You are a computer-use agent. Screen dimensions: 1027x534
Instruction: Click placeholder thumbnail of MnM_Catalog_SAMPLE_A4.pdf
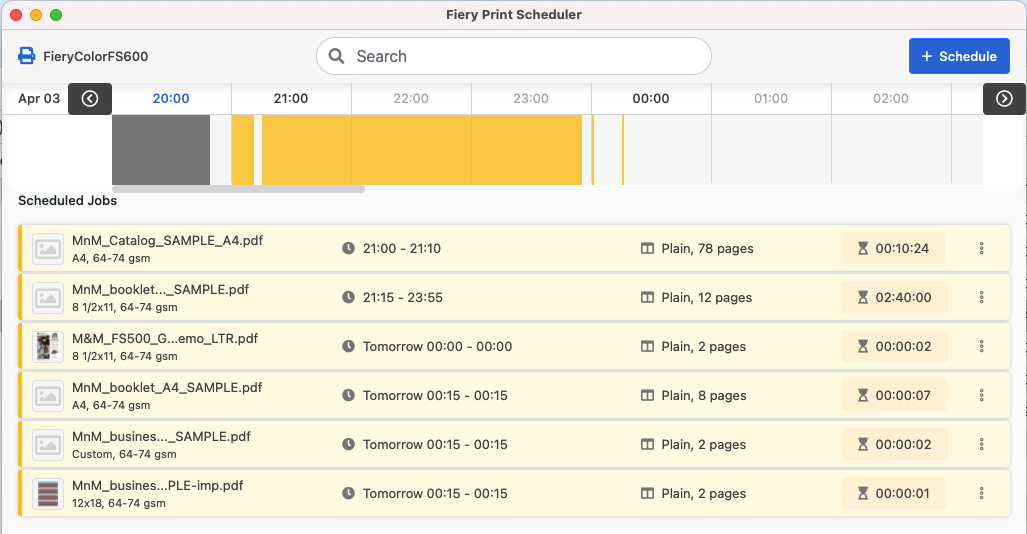(x=48, y=249)
